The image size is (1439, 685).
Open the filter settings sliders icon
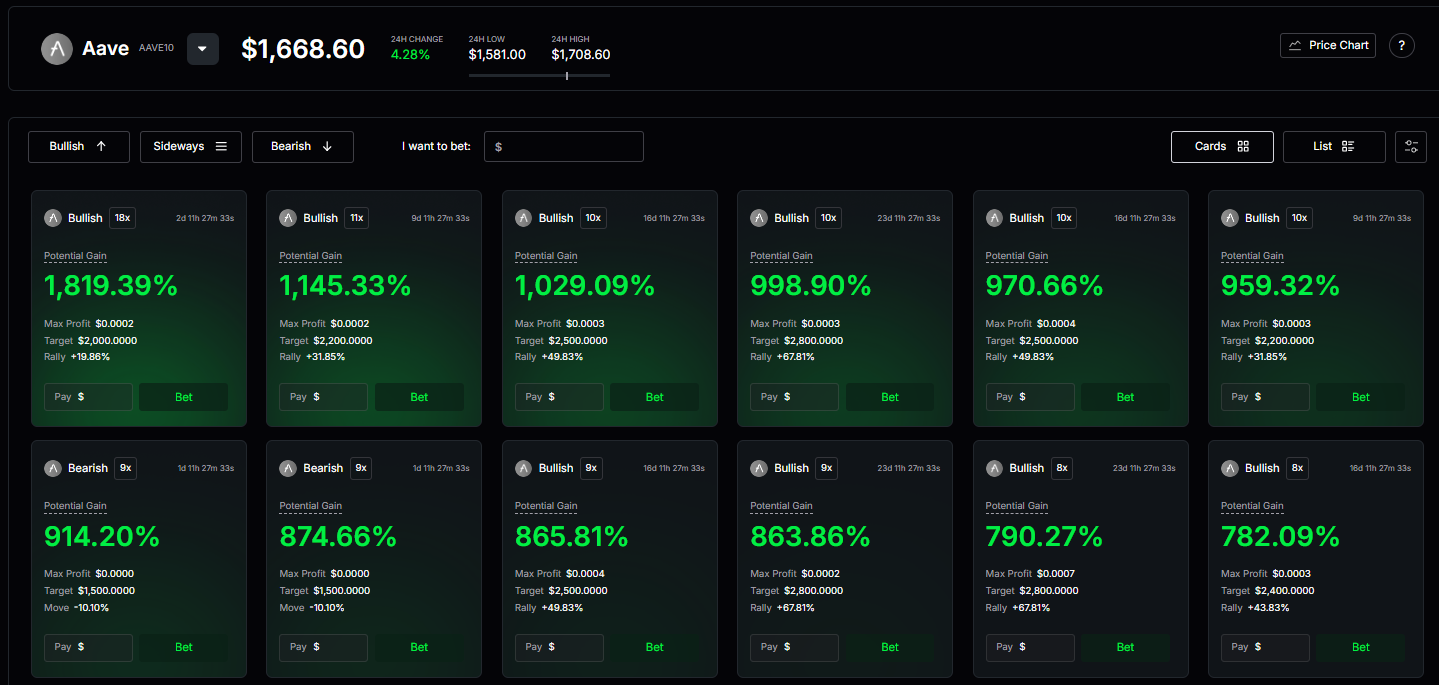(1411, 146)
